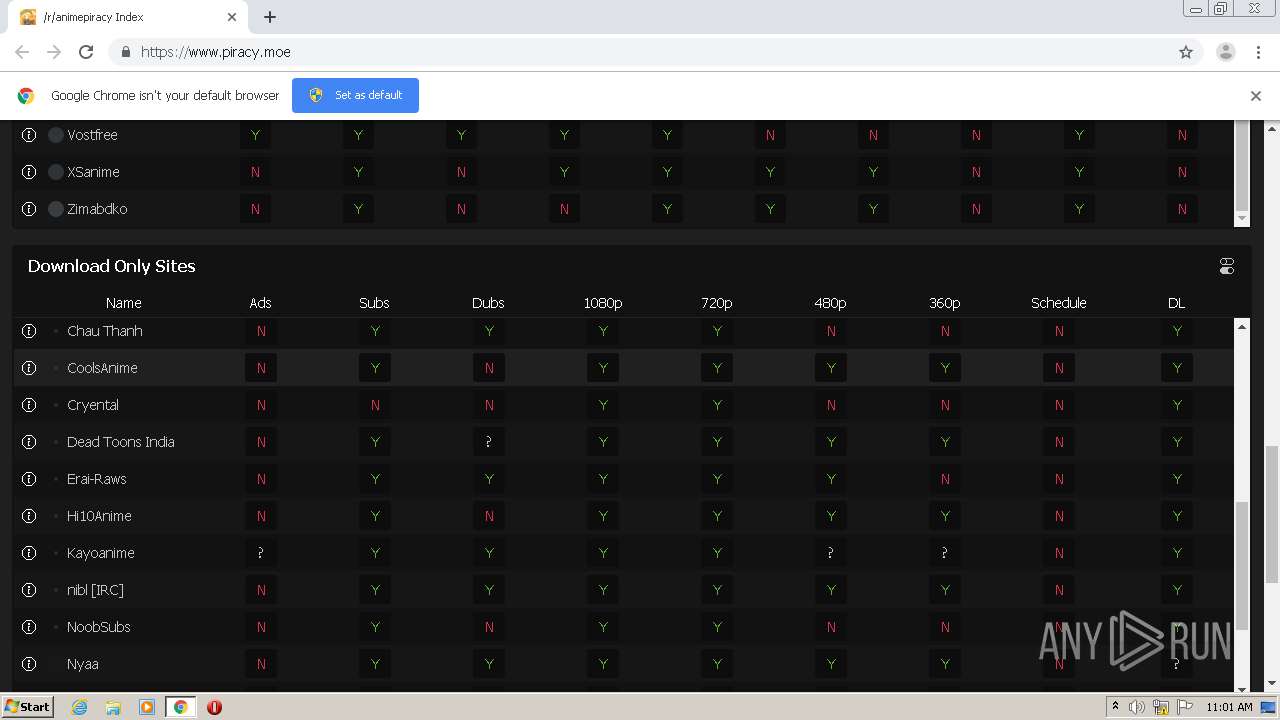Open Chrome's three-dot menu
Viewport: 1280px width, 720px height.
click(1258, 52)
